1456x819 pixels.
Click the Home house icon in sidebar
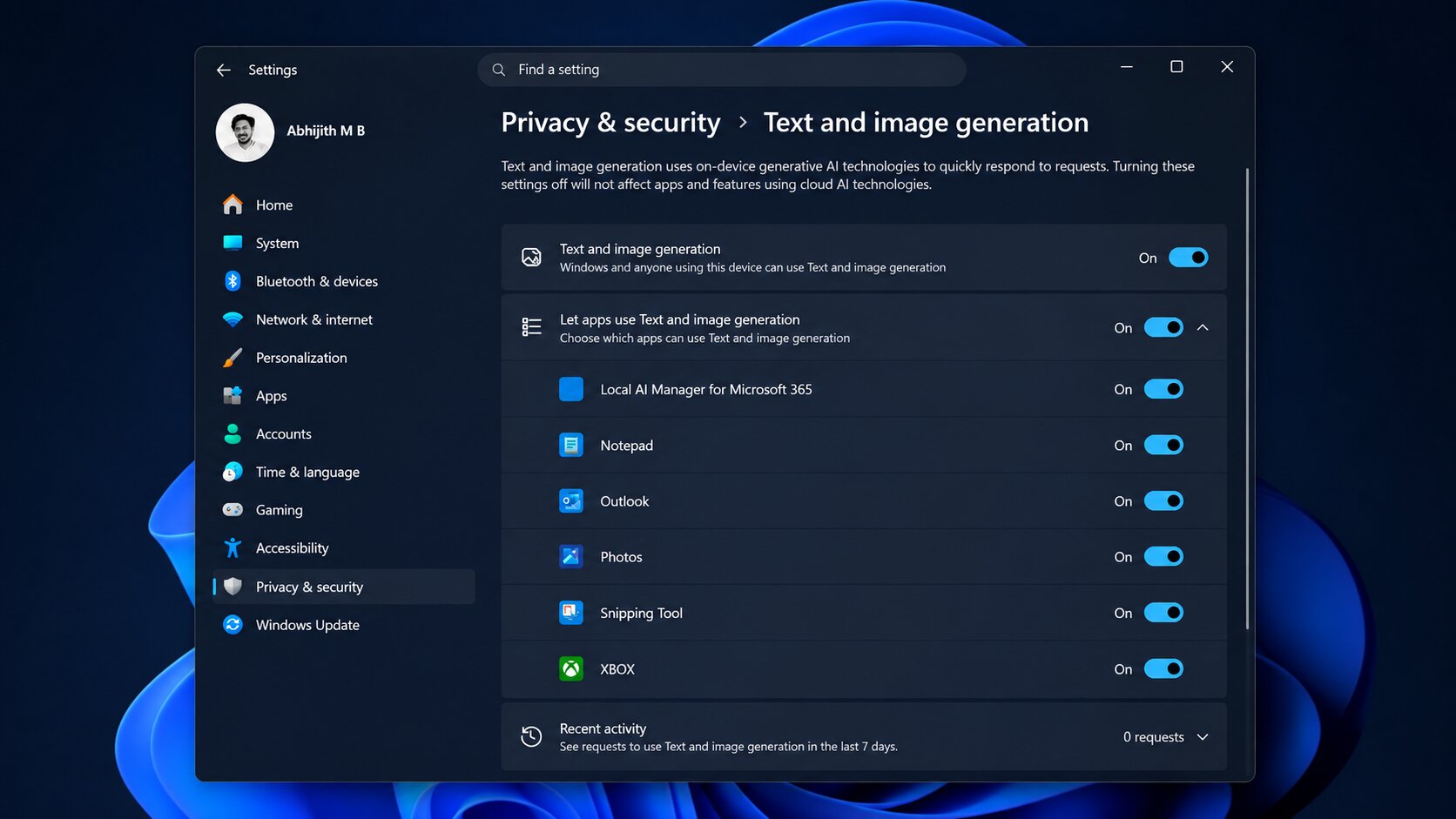pos(233,205)
